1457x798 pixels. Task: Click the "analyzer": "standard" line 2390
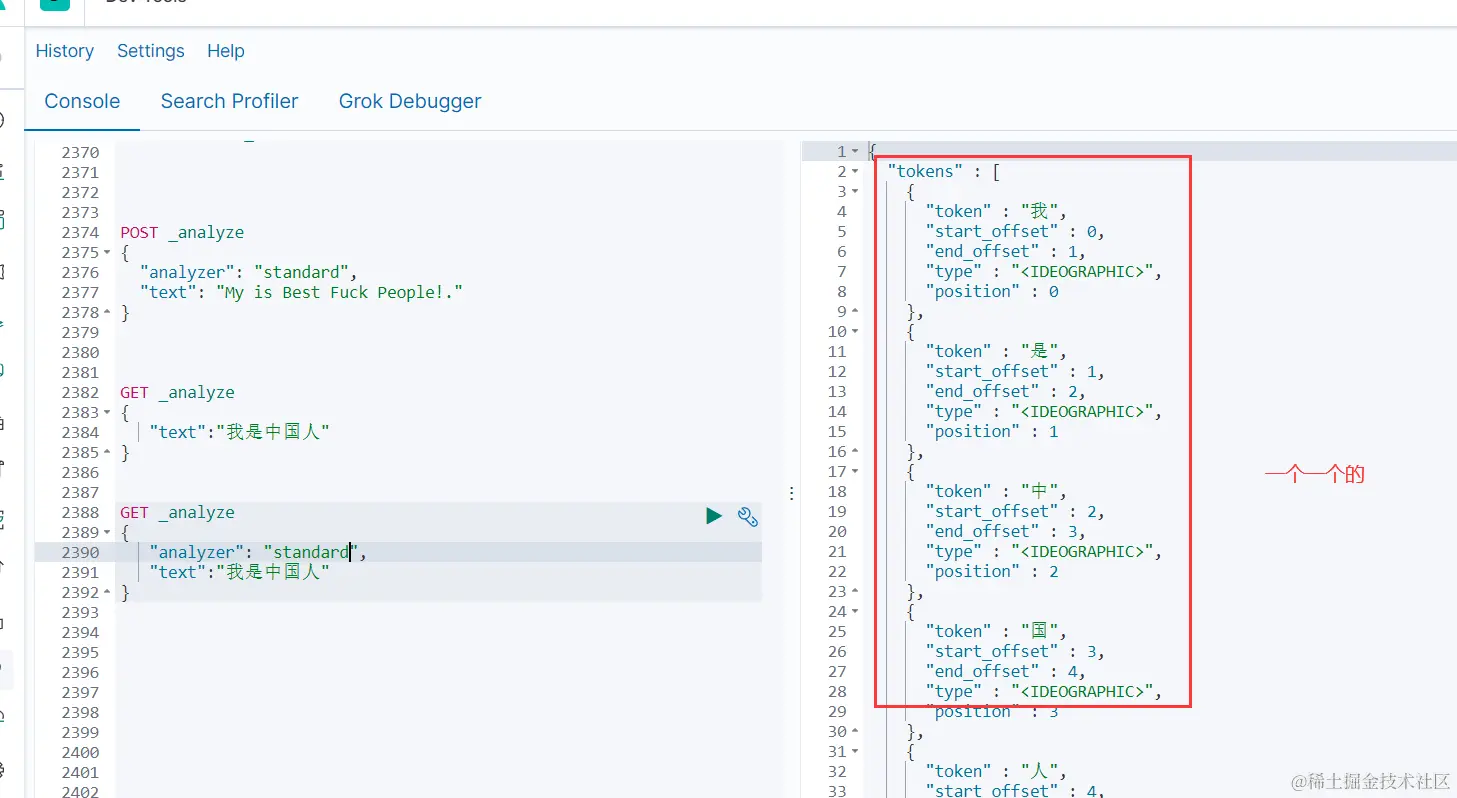coord(258,552)
